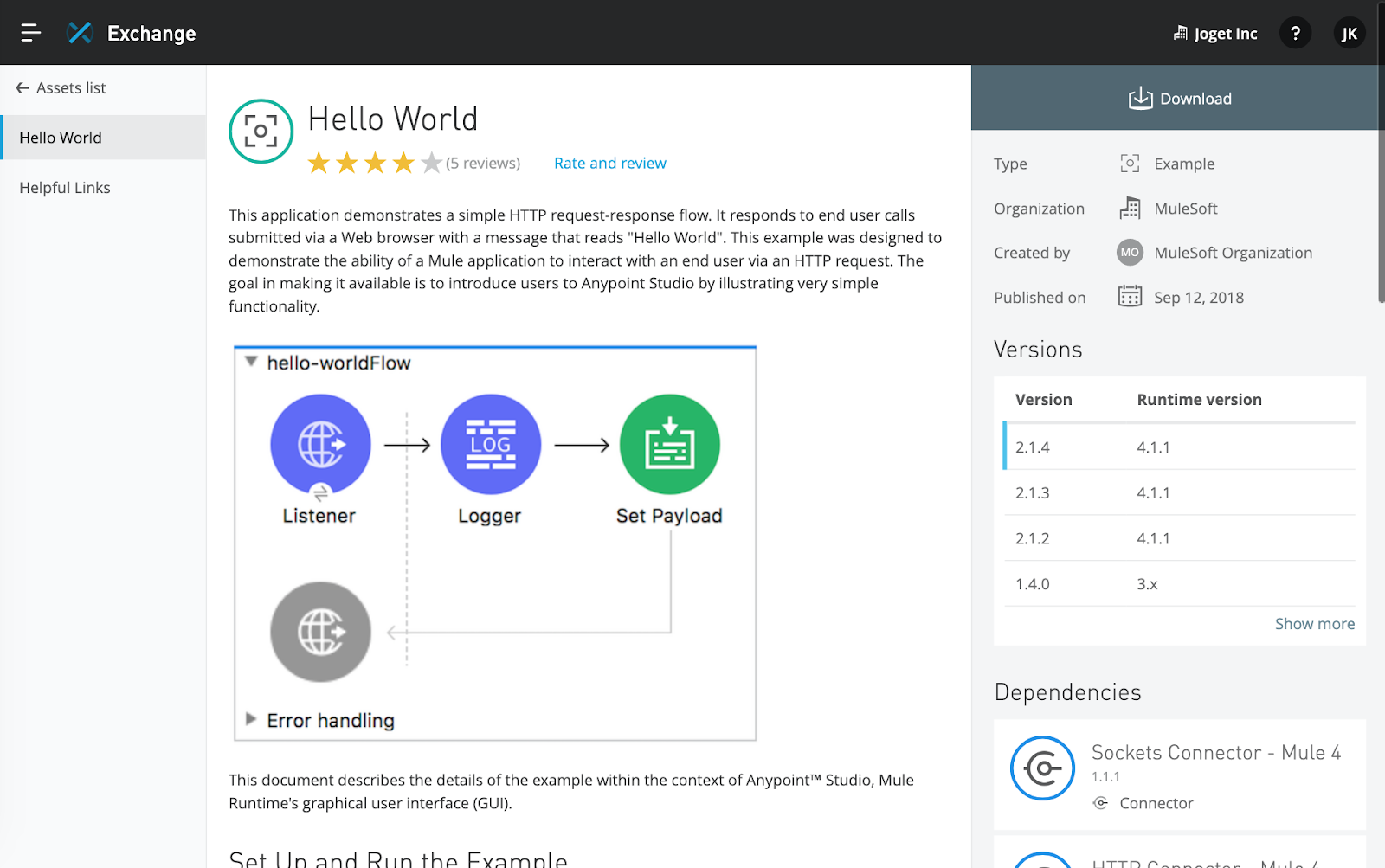The height and width of the screenshot is (868, 1385).
Task: Select version 2.1.2 row
Action: tap(1180, 538)
